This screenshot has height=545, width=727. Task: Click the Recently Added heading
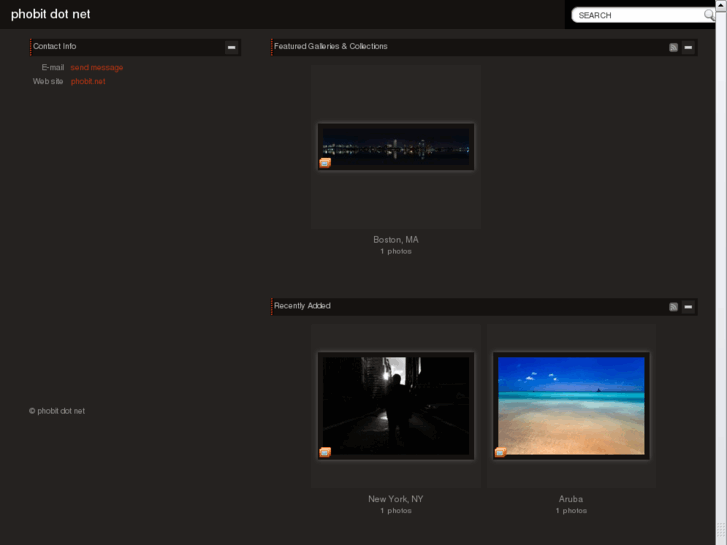click(x=302, y=306)
